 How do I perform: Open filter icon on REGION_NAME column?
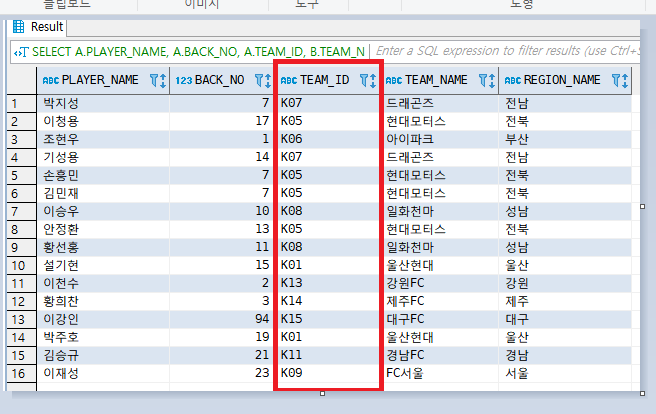[616, 80]
